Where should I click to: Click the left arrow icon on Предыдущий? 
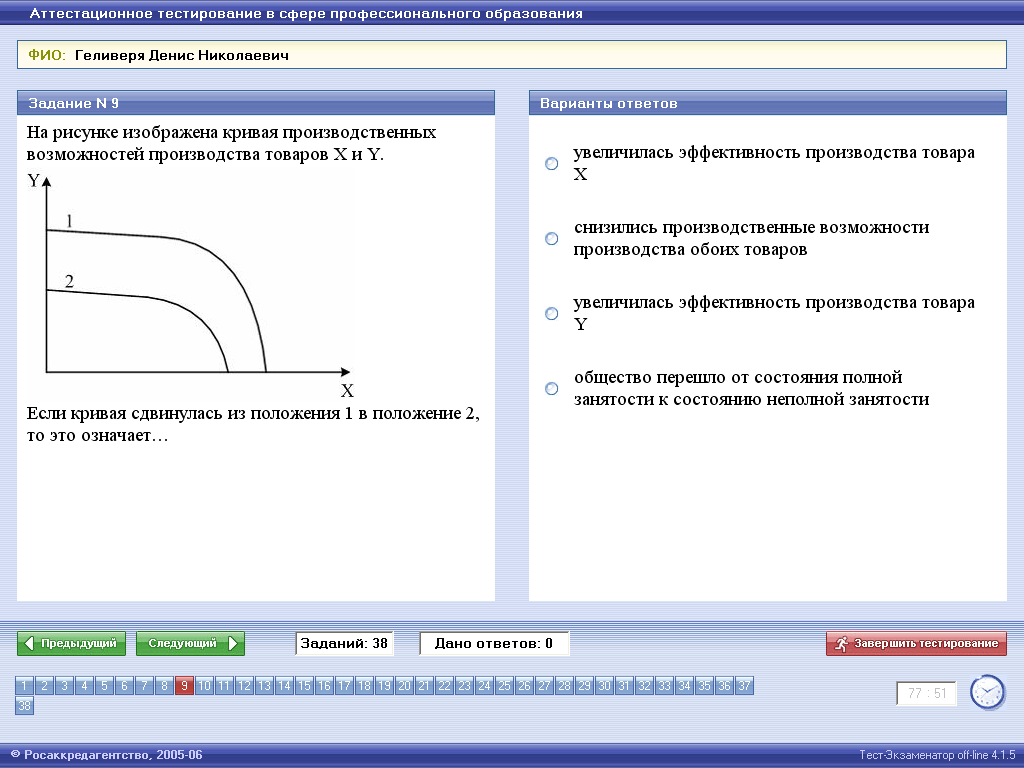[29, 643]
